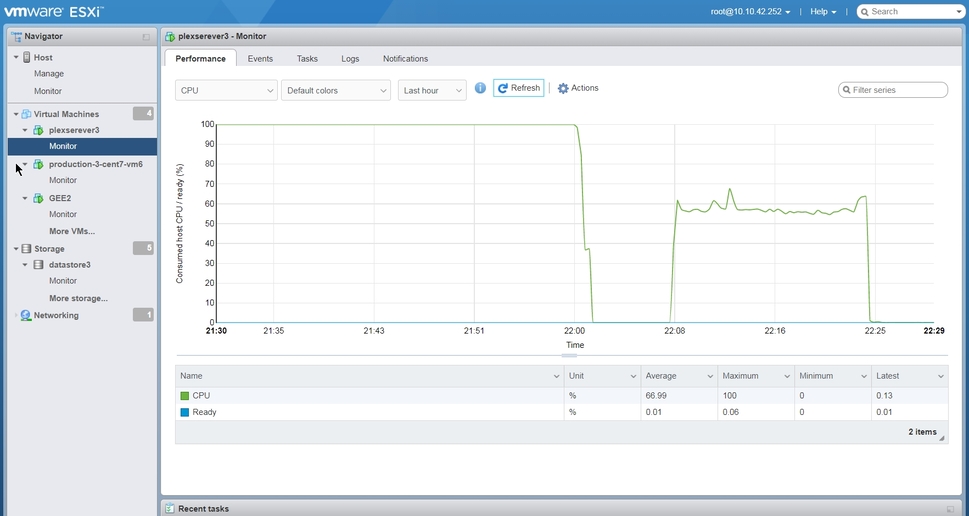Focus the top Search input field
The height and width of the screenshot is (516, 969).
coord(910,12)
